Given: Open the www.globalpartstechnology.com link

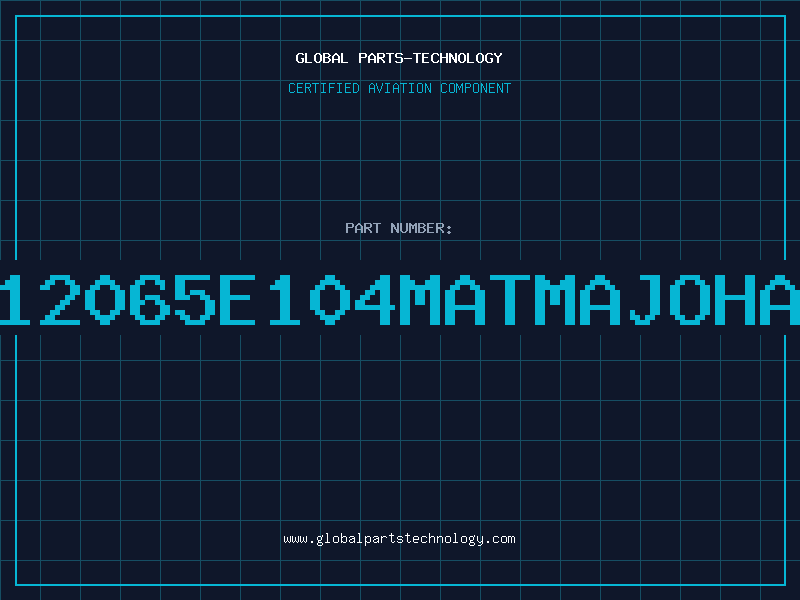Looking at the screenshot, I should [399, 539].
